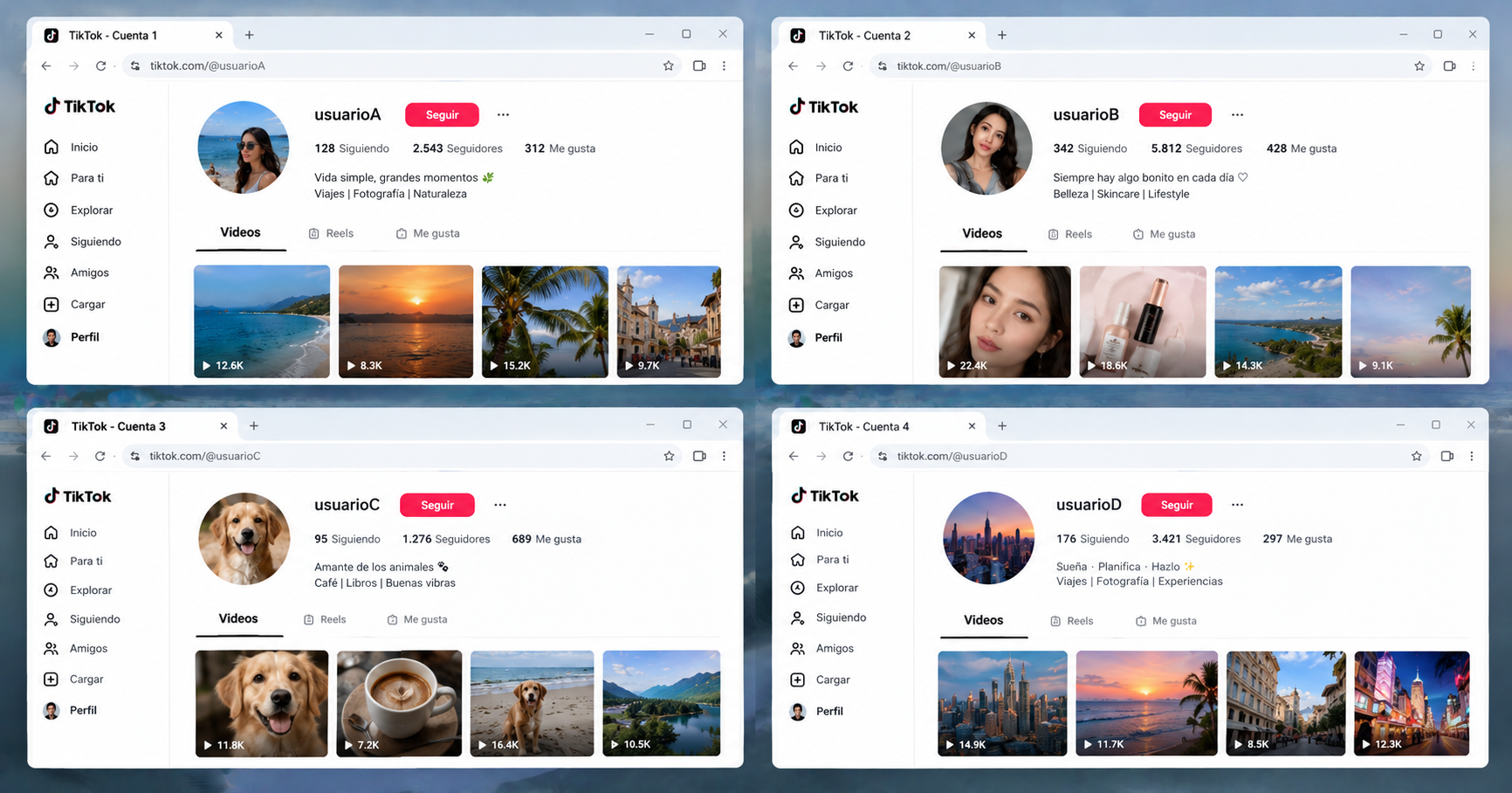This screenshot has width=1512, height=793.
Task: Open more options next to usuarioC Seguir
Action: [x=500, y=505]
